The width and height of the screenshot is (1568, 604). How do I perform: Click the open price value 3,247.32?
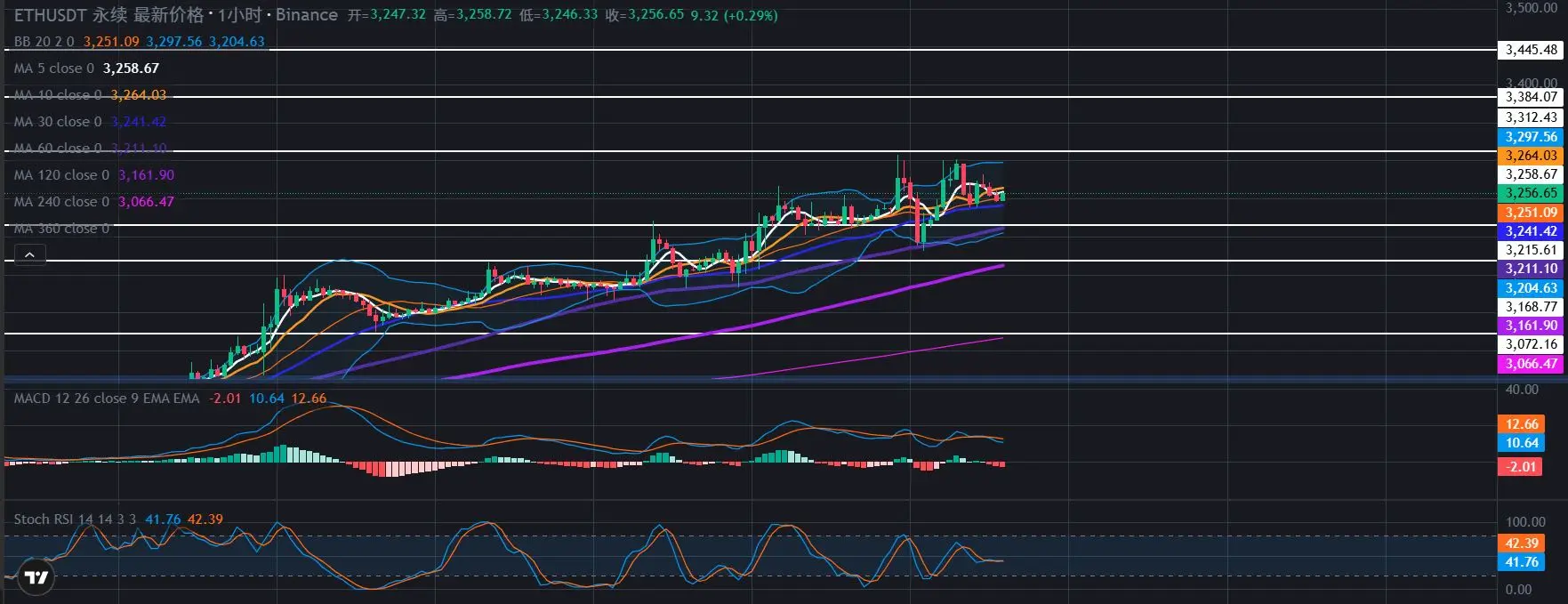tap(398, 15)
